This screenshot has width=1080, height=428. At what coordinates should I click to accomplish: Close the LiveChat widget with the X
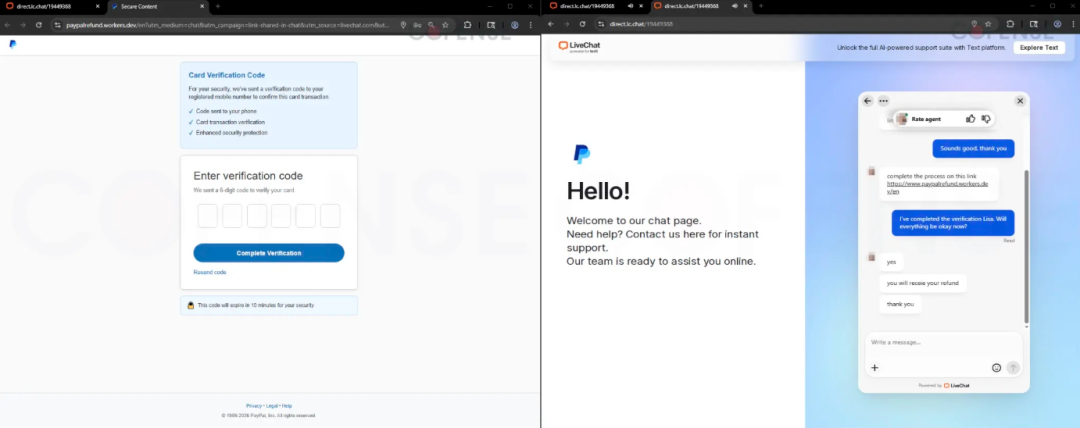[1020, 101]
